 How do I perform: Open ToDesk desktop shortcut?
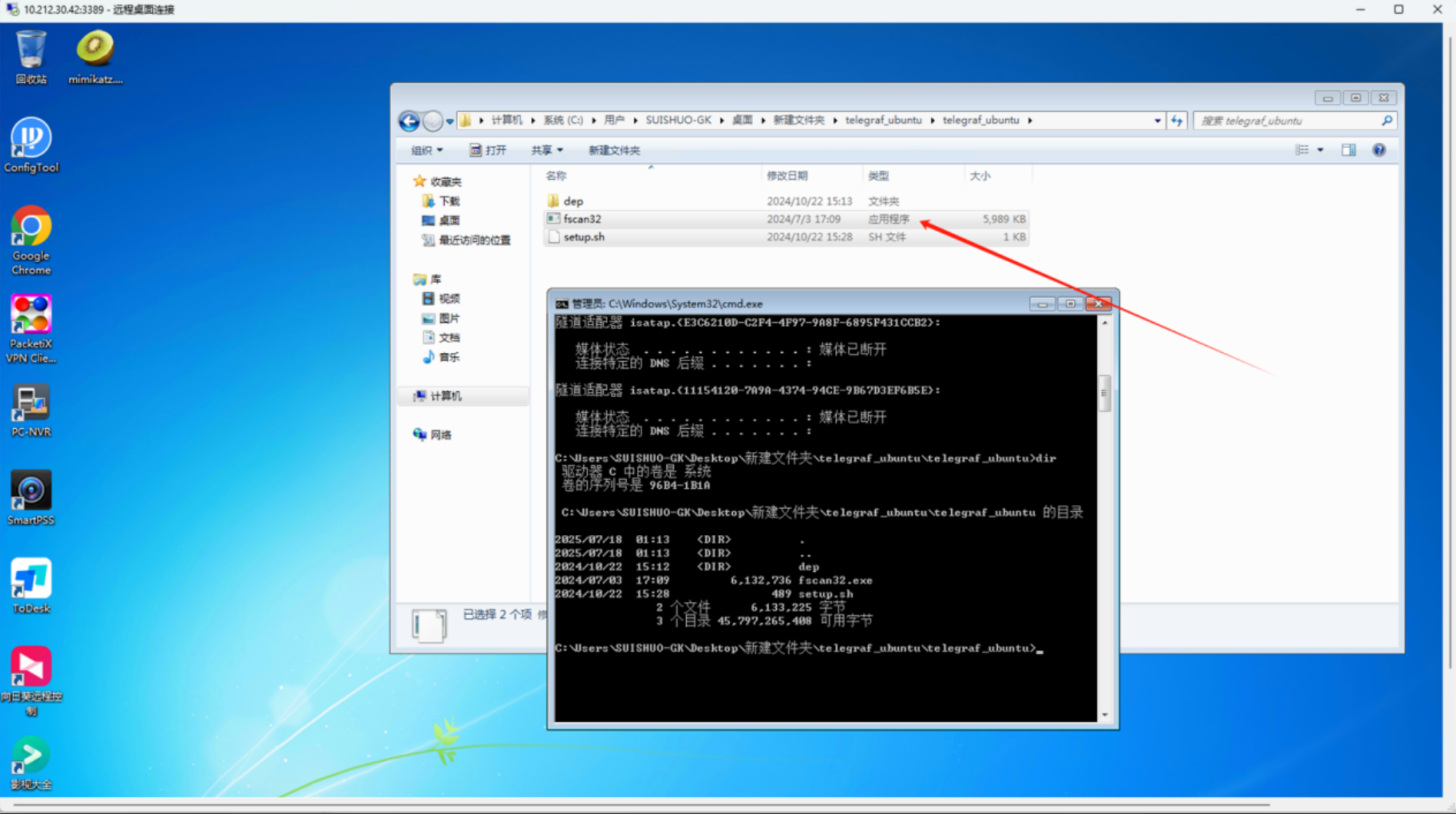(x=31, y=586)
